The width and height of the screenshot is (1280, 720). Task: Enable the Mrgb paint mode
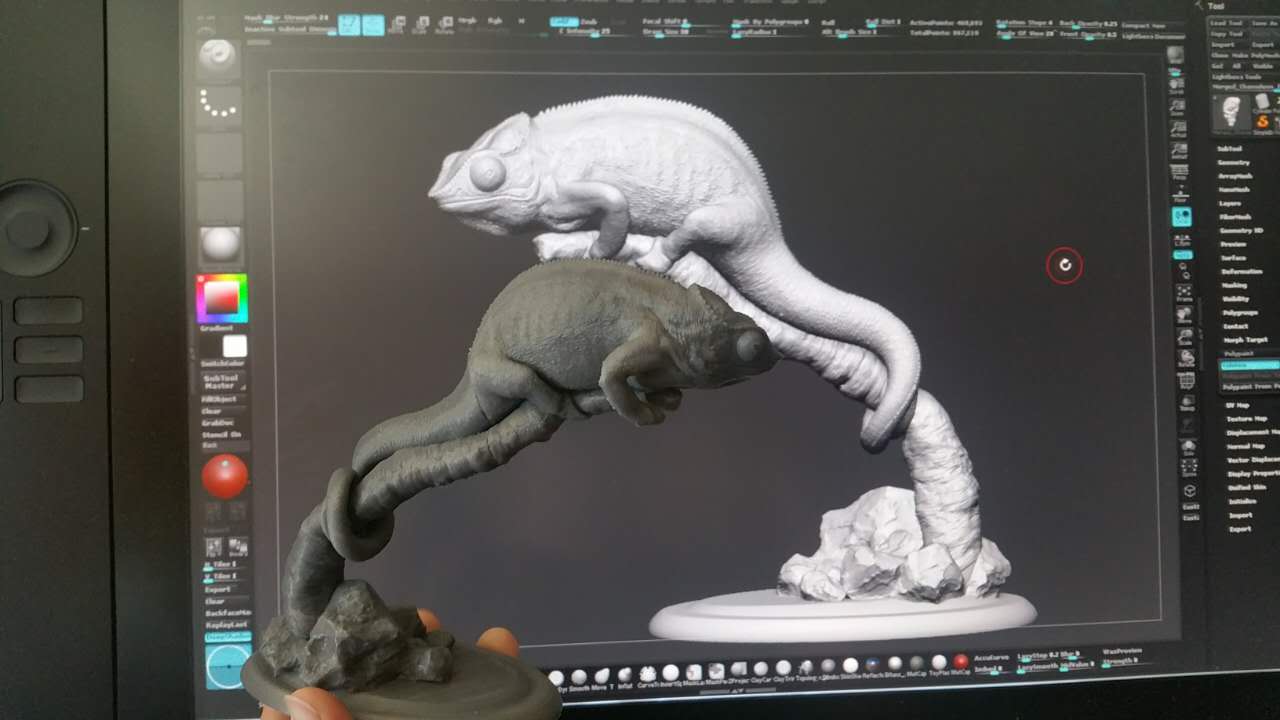(466, 20)
